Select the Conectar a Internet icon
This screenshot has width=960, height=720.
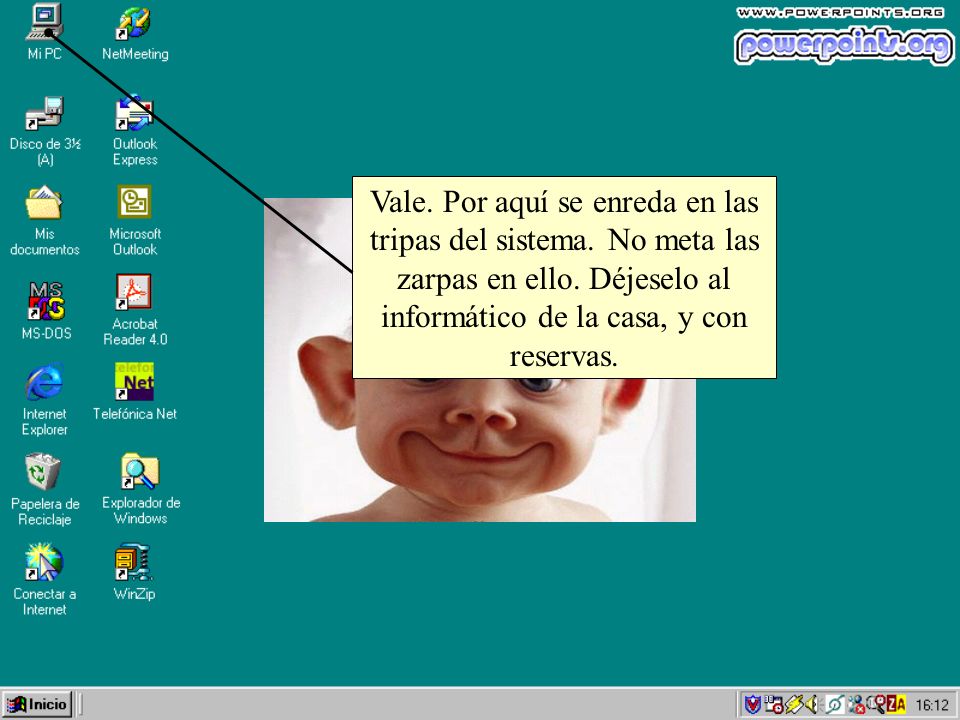coord(44,579)
